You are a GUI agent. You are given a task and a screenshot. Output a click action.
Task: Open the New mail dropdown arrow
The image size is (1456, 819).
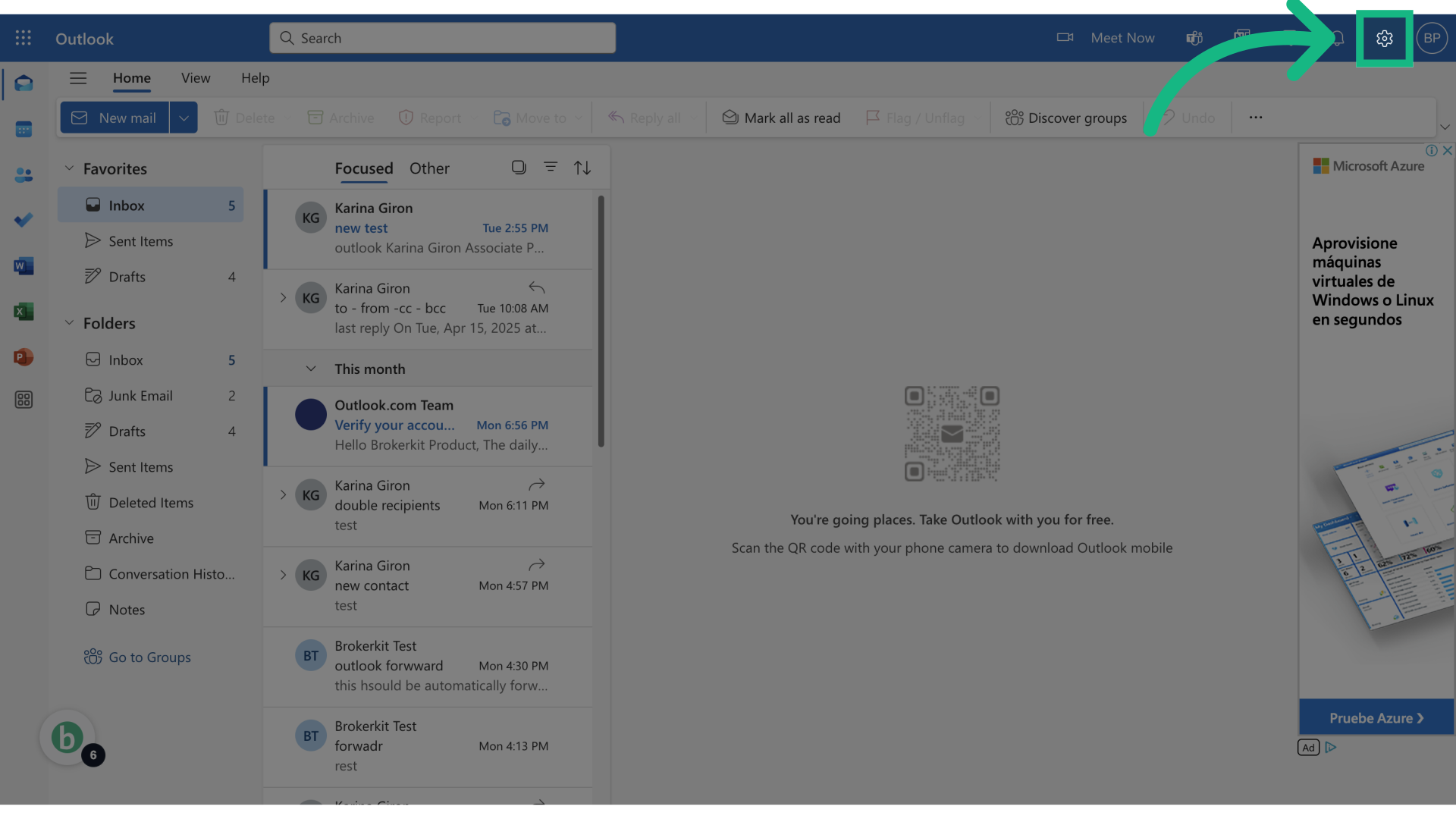184,118
